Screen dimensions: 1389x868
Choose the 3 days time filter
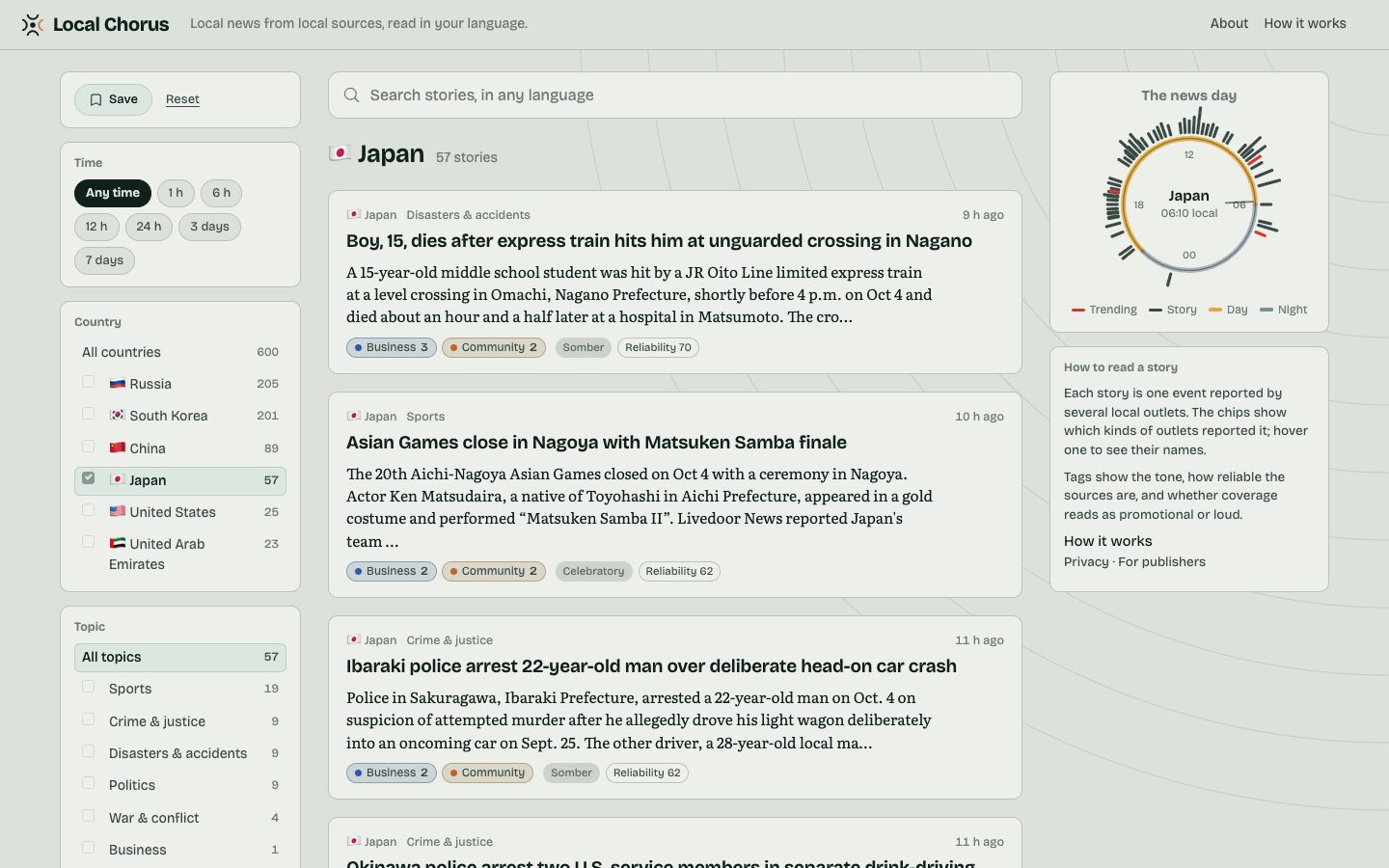click(x=209, y=227)
